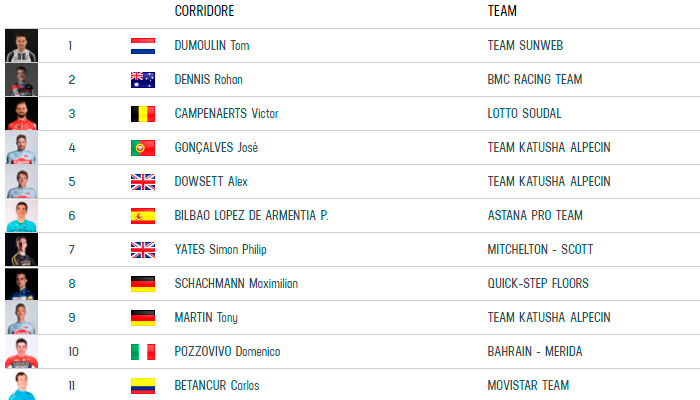Open Tom Dumoulin's rider photo
This screenshot has height=400, width=700.
[x=21, y=46]
